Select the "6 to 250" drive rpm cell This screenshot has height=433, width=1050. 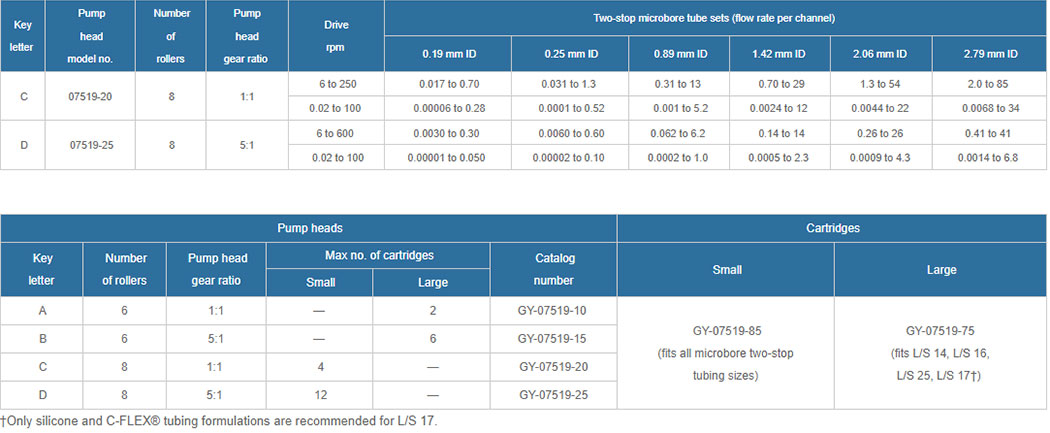[336, 85]
